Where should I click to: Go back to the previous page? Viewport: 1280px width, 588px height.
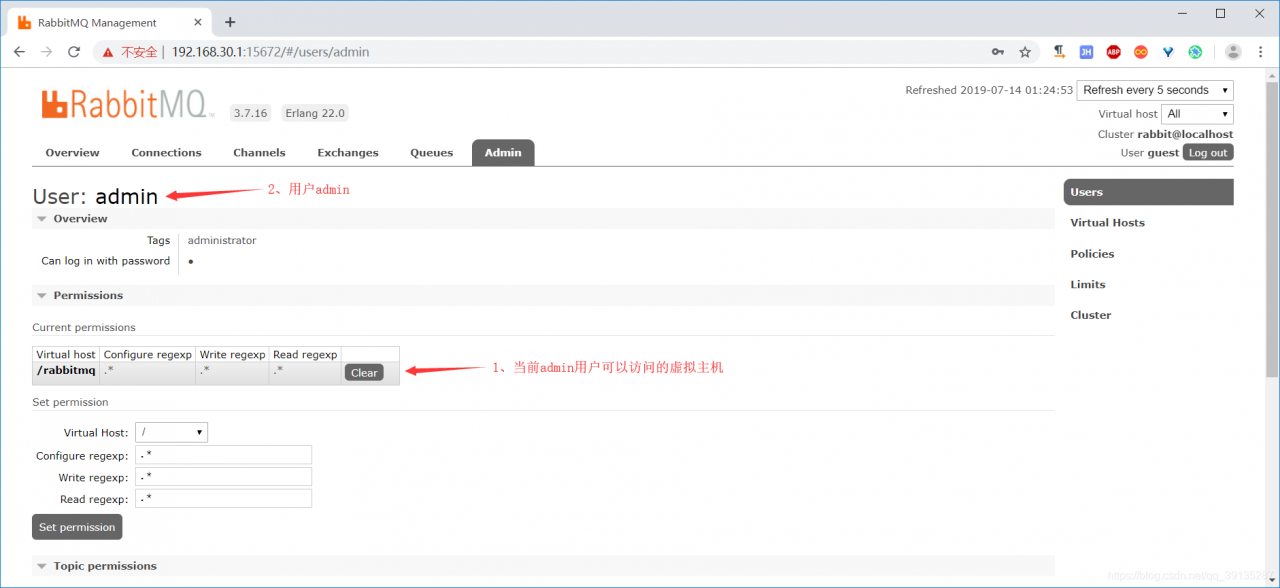click(19, 52)
